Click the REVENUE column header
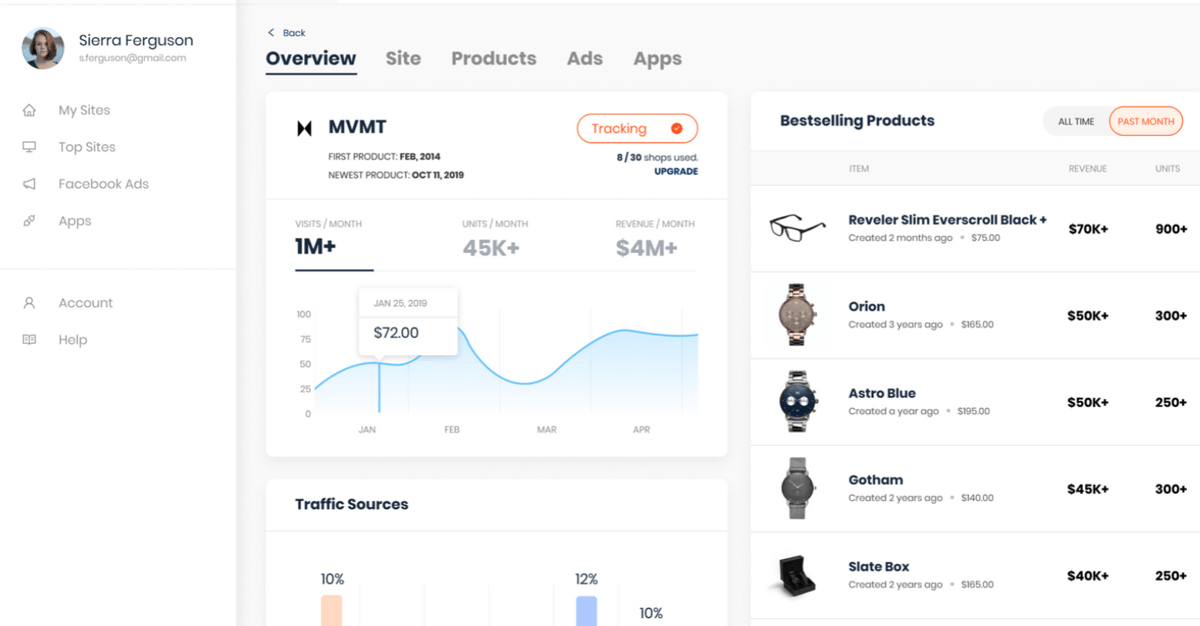 [1087, 169]
